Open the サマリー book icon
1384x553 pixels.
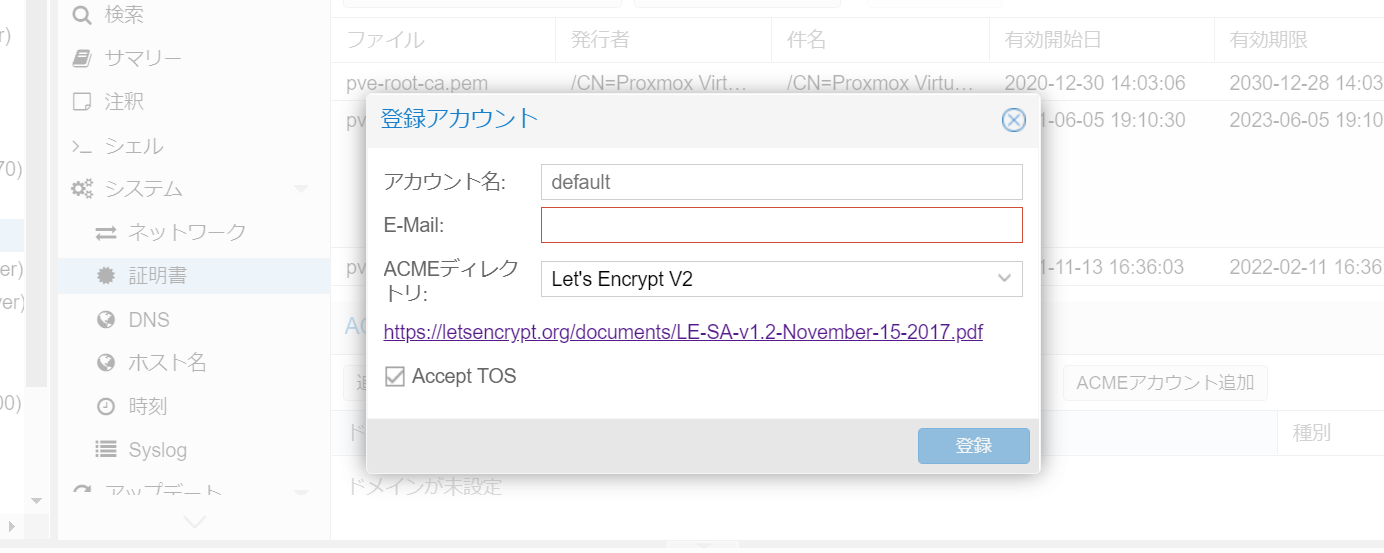click(82, 58)
